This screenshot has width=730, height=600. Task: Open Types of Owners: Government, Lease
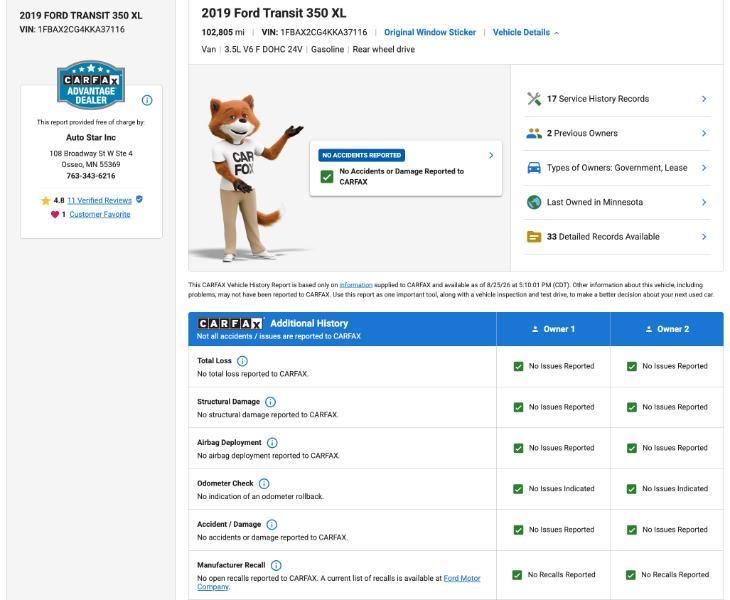point(617,168)
